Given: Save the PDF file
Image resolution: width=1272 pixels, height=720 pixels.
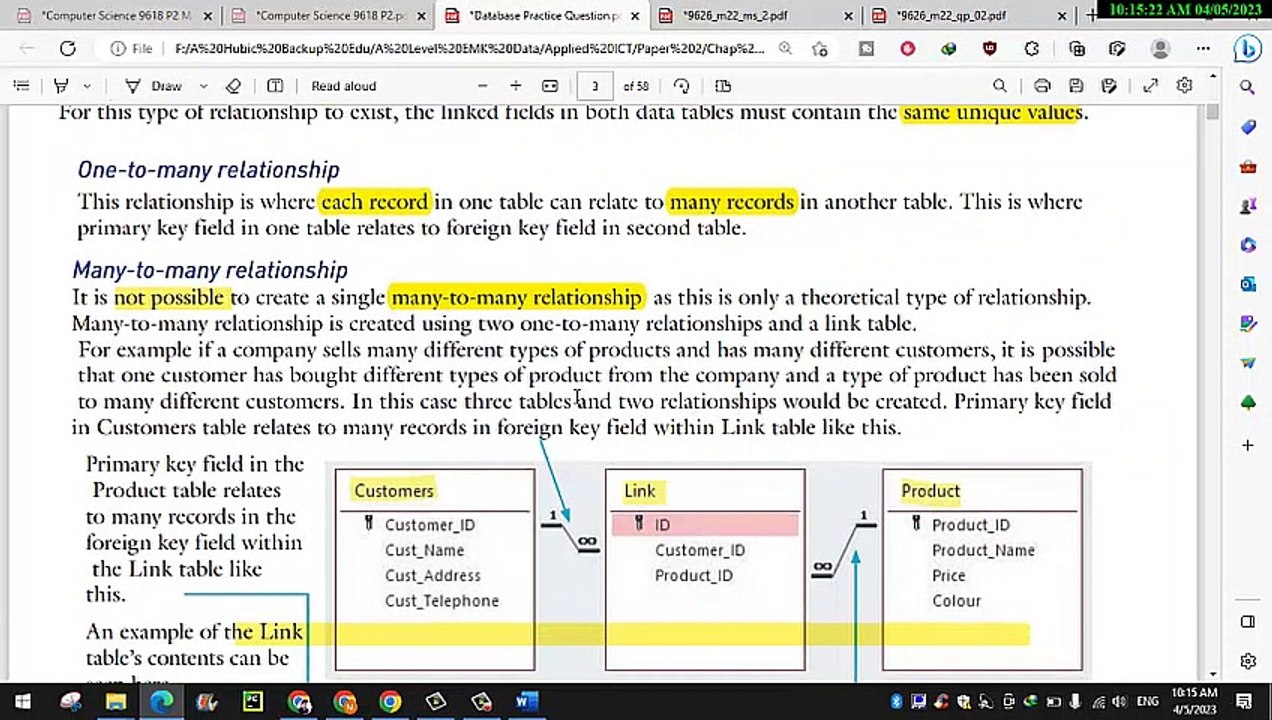Looking at the screenshot, I should point(1076,86).
